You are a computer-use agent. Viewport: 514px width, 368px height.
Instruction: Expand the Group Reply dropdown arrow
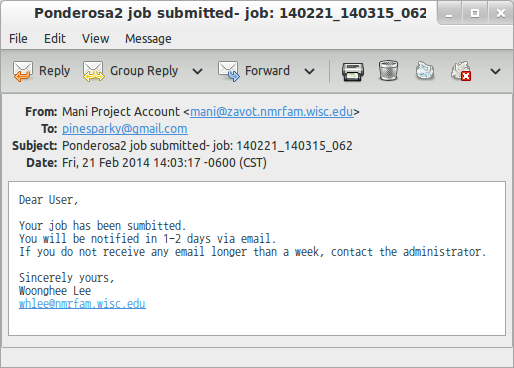point(197,71)
